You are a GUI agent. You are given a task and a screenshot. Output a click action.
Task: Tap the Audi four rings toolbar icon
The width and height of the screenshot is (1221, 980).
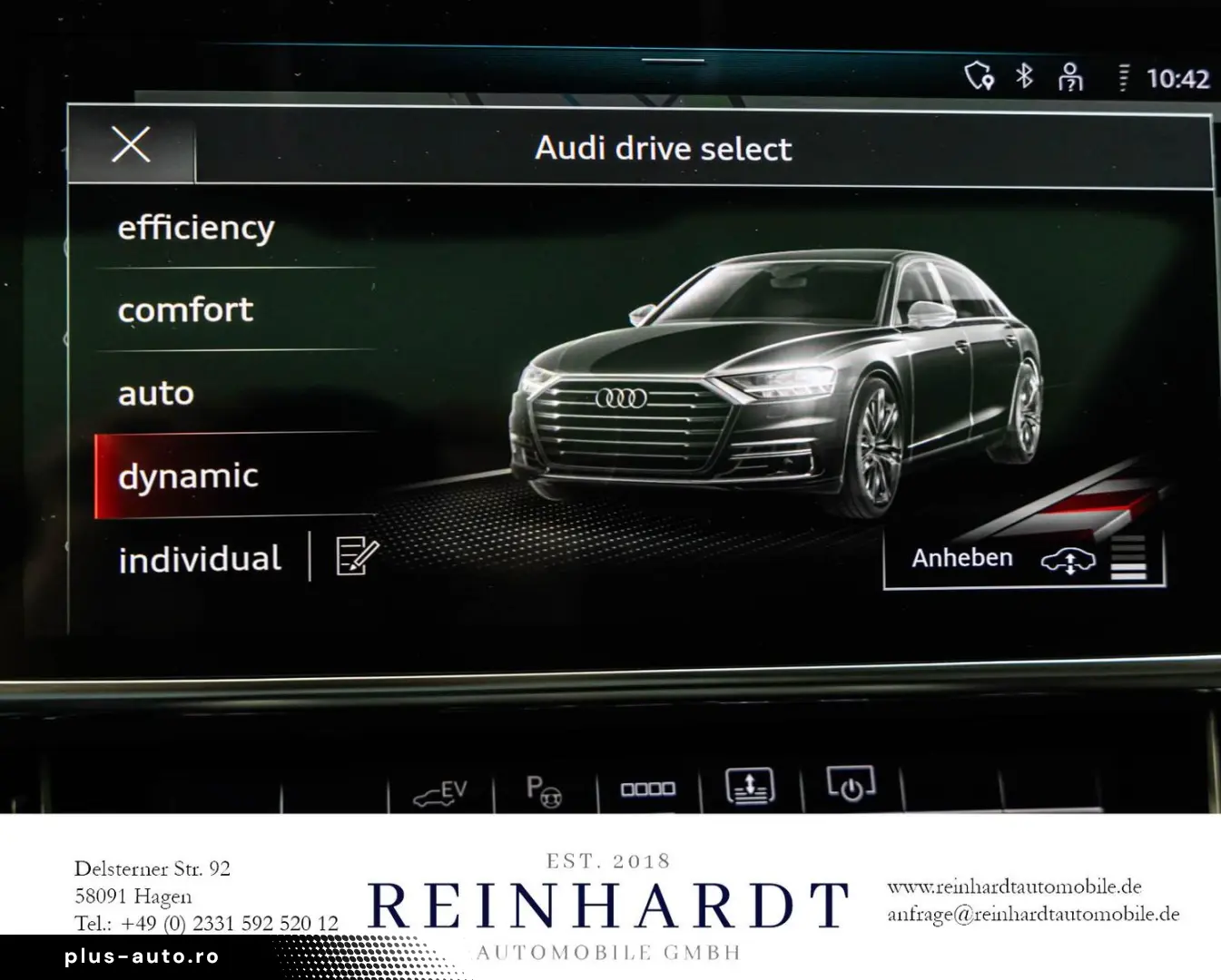[x=650, y=790]
